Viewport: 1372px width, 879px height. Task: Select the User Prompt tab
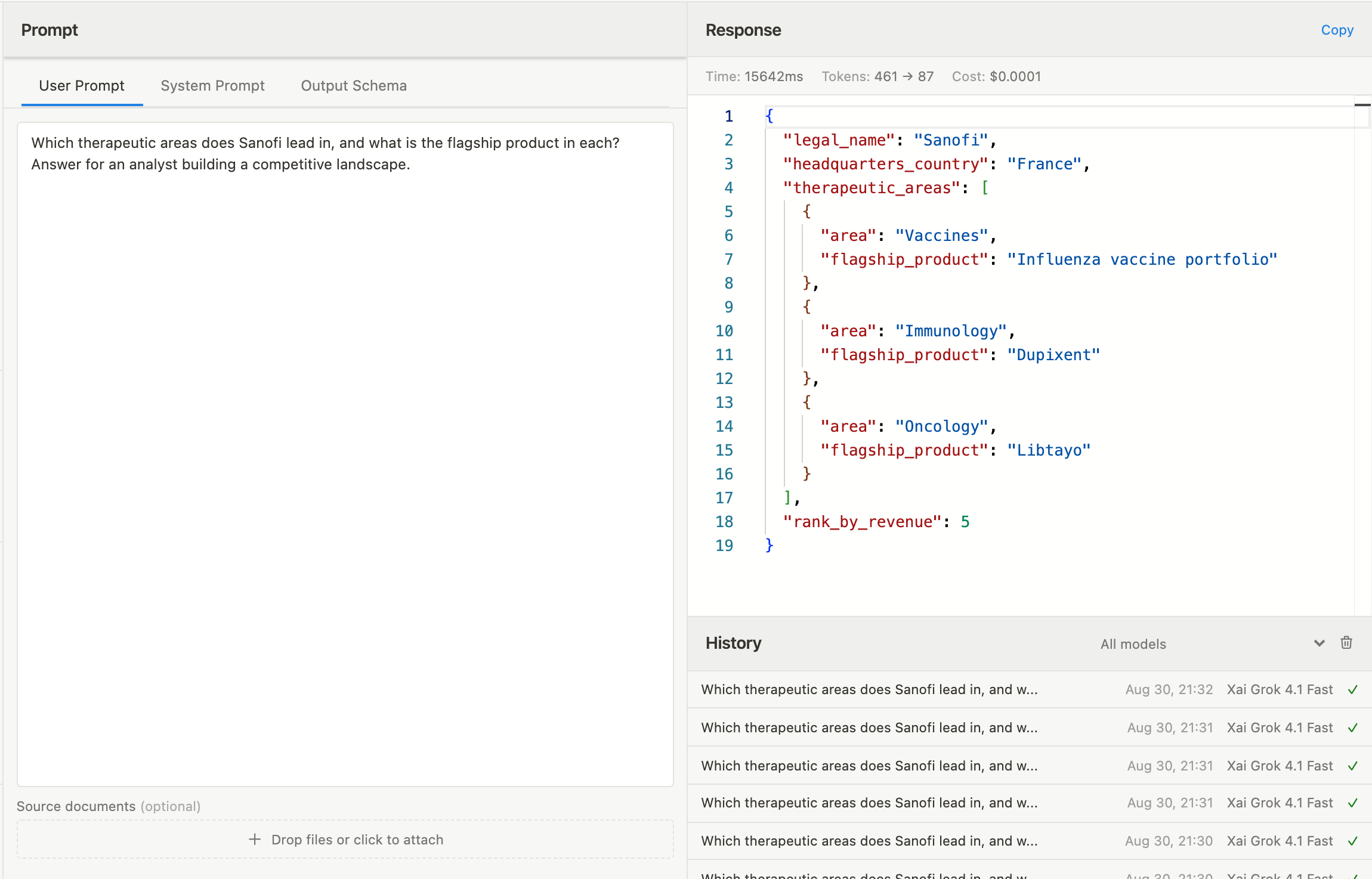tap(82, 85)
